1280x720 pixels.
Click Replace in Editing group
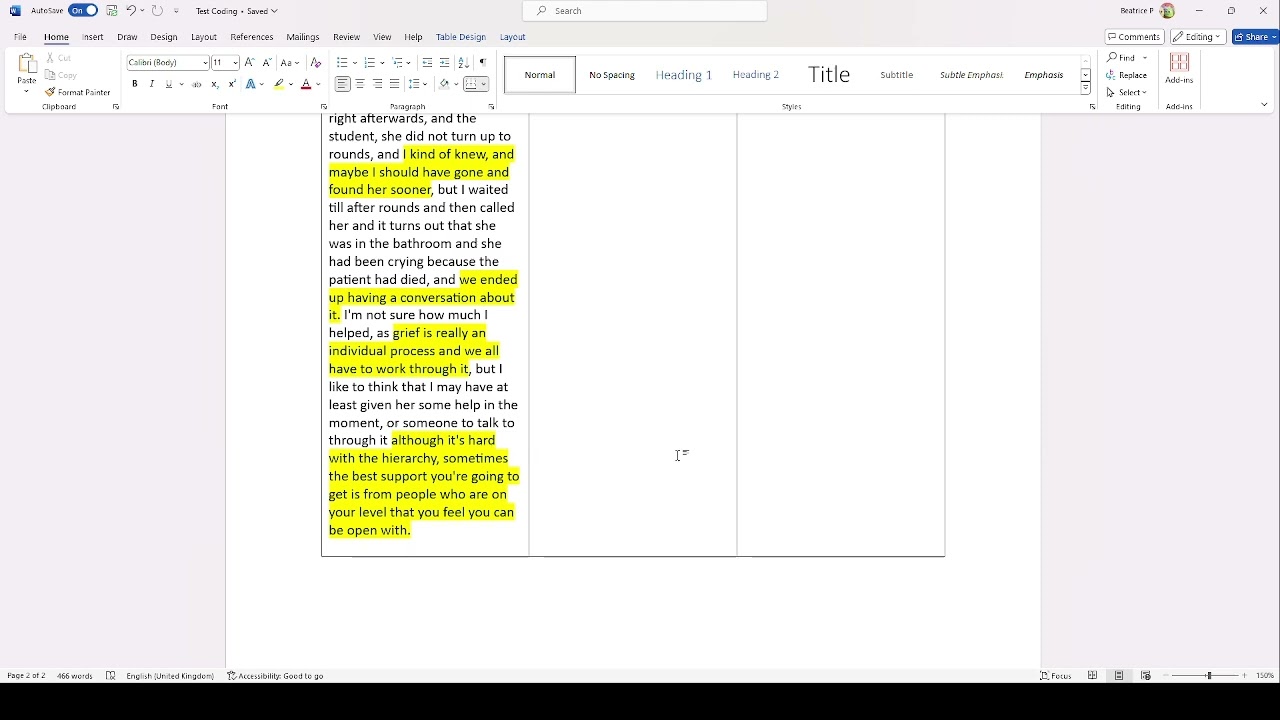(x=1127, y=75)
